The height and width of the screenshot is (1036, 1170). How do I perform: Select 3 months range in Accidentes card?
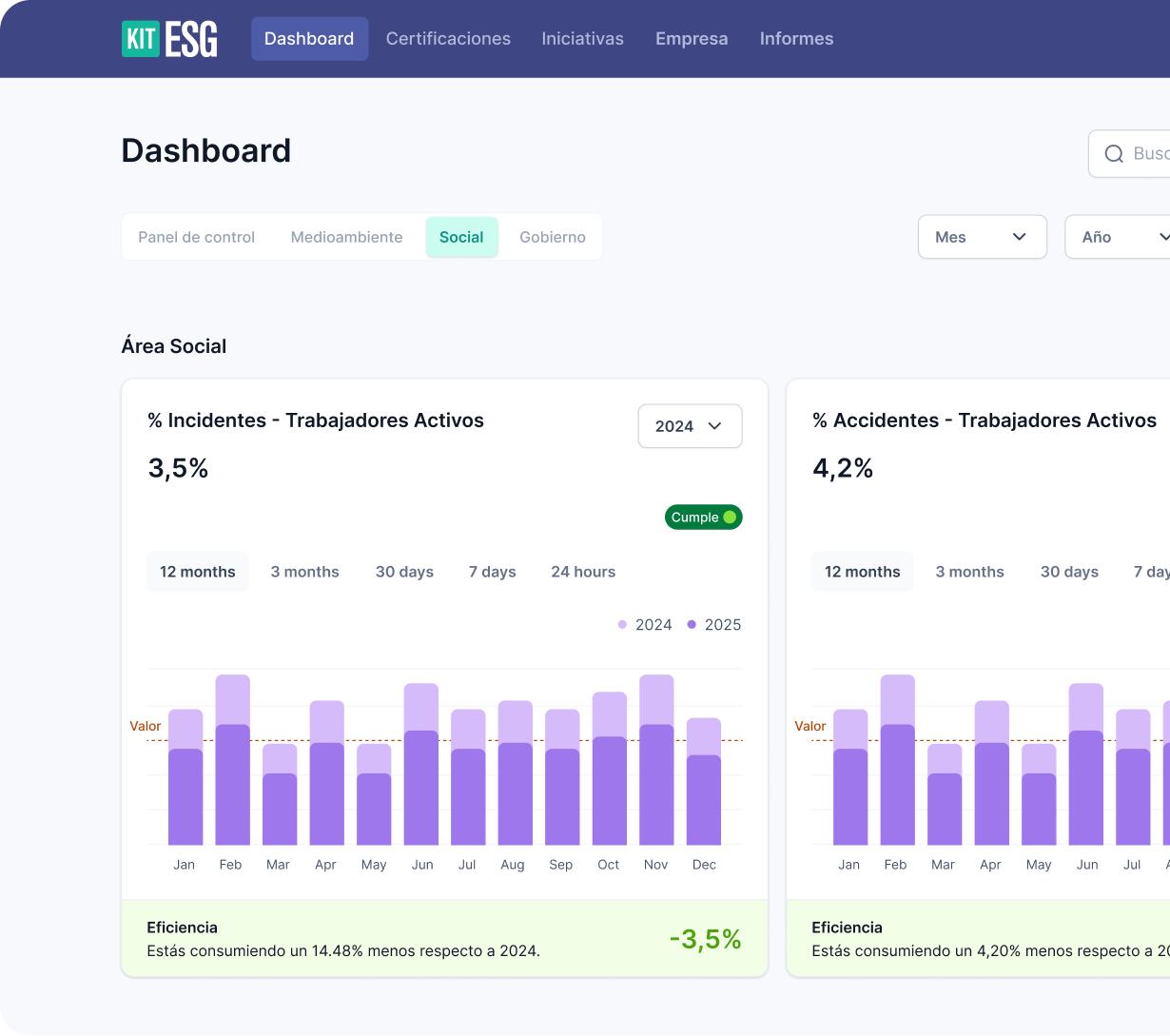coord(969,572)
